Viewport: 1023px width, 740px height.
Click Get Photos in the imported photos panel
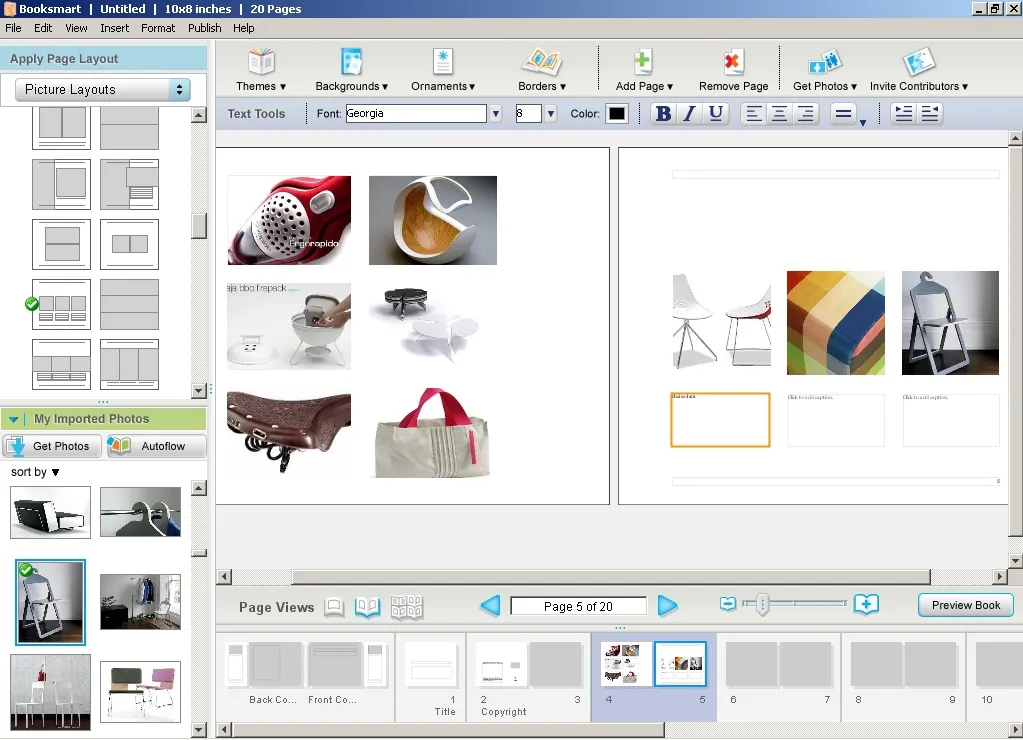pos(52,446)
